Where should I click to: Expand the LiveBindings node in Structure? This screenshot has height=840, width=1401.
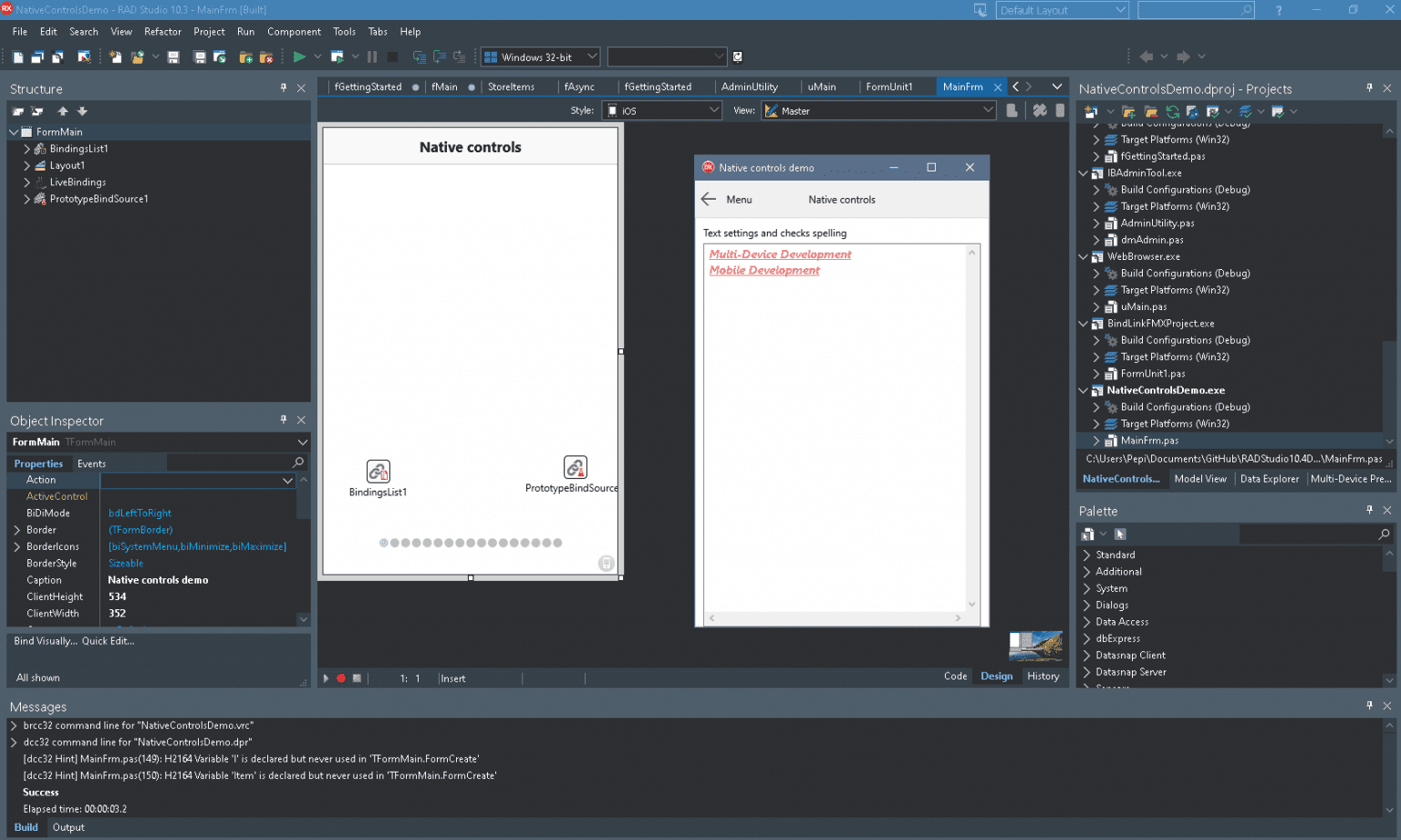[27, 182]
